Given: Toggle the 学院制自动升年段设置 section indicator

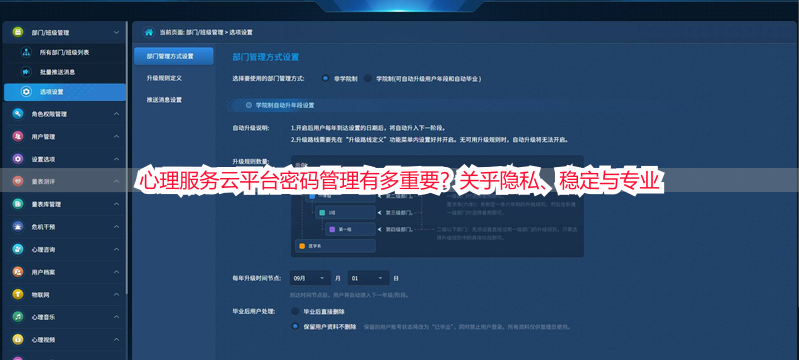Looking at the screenshot, I should [x=249, y=105].
